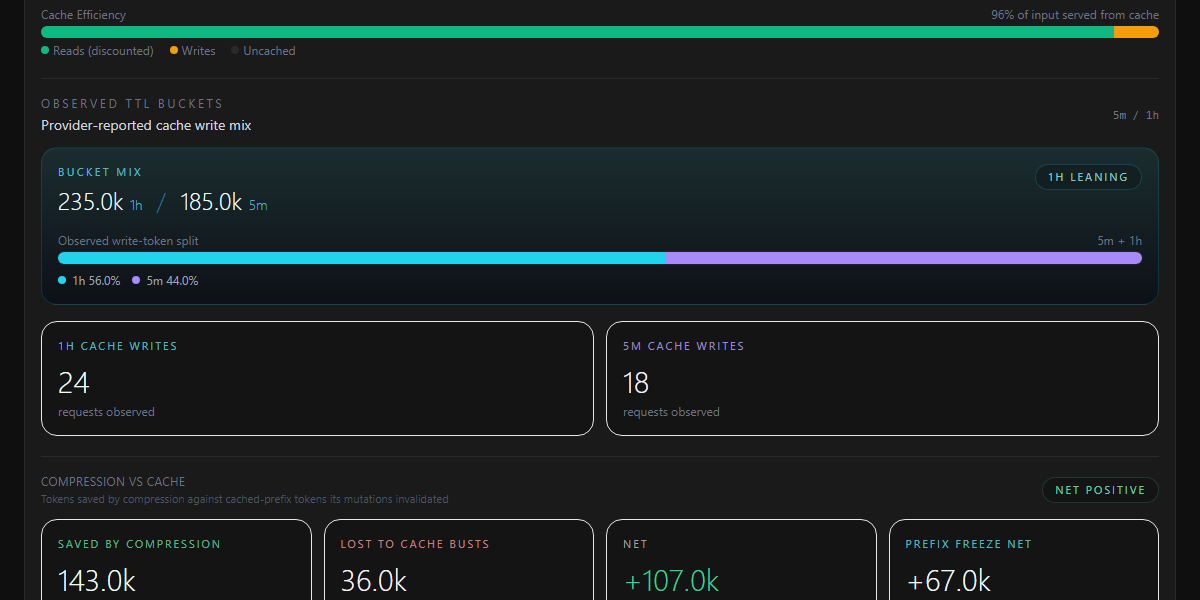Click the "36.0k" value
This screenshot has height=600, width=1200.
(x=374, y=581)
